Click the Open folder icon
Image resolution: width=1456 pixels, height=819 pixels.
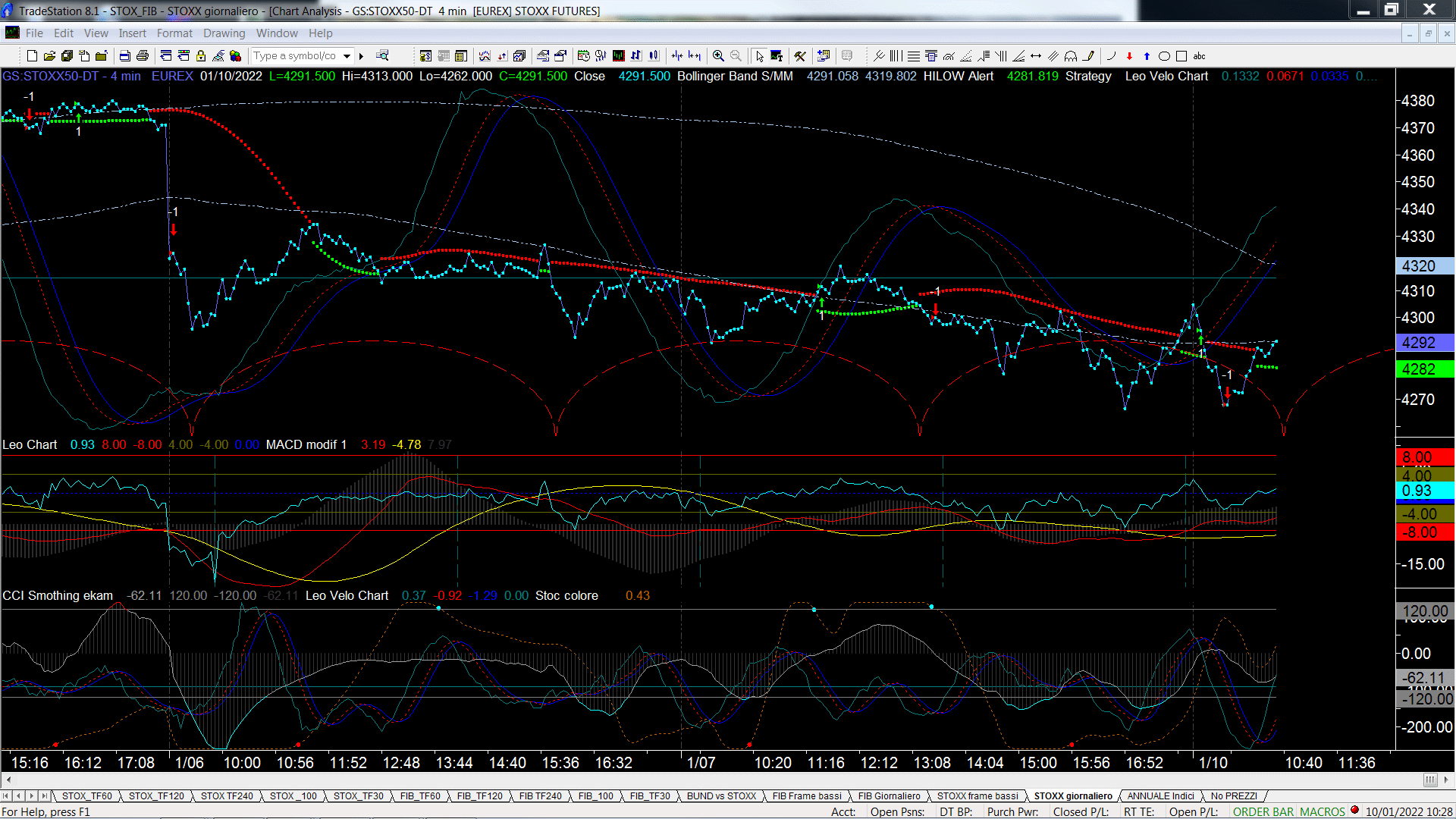(x=49, y=56)
